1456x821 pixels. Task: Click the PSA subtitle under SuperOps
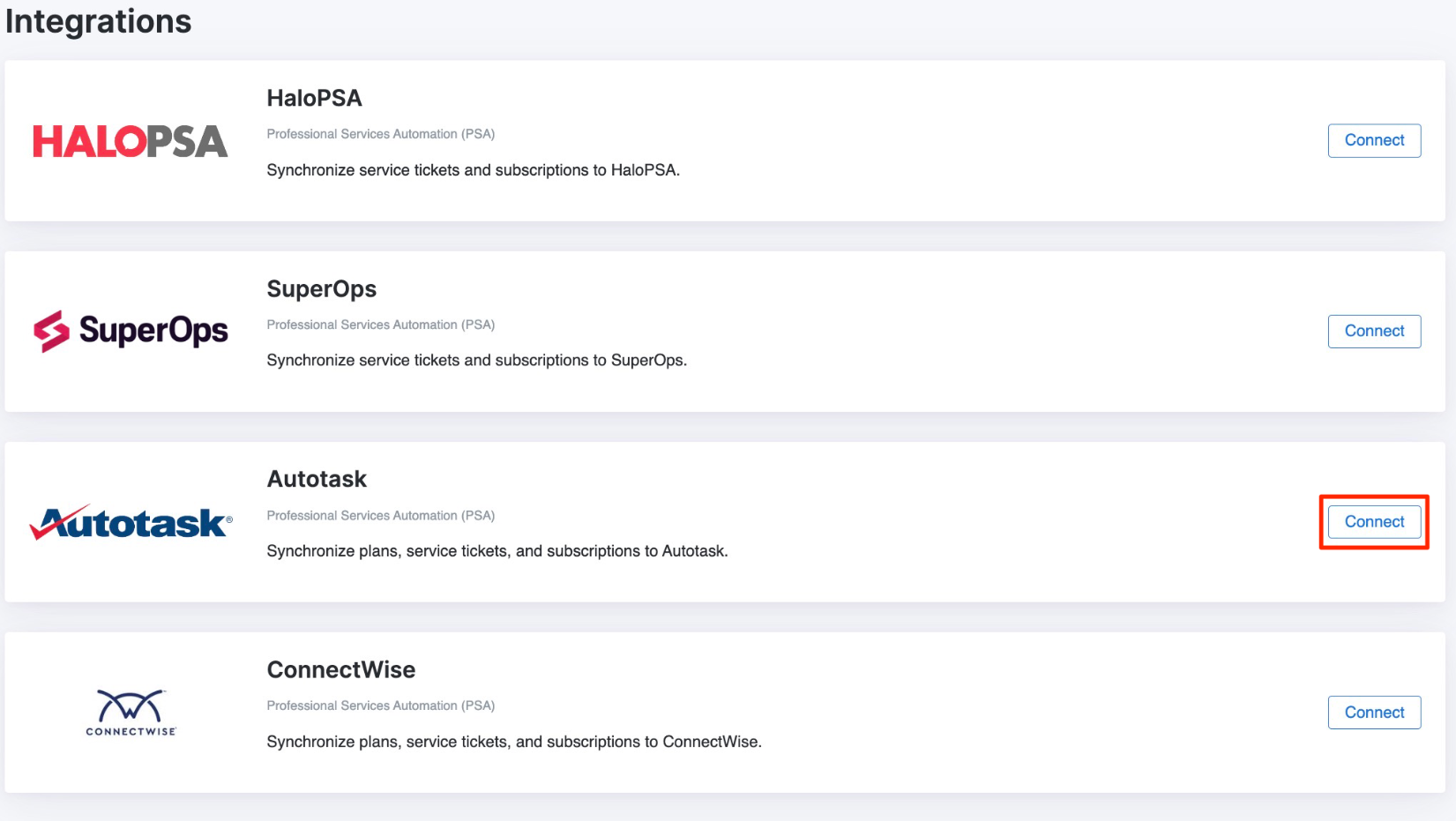pos(381,325)
